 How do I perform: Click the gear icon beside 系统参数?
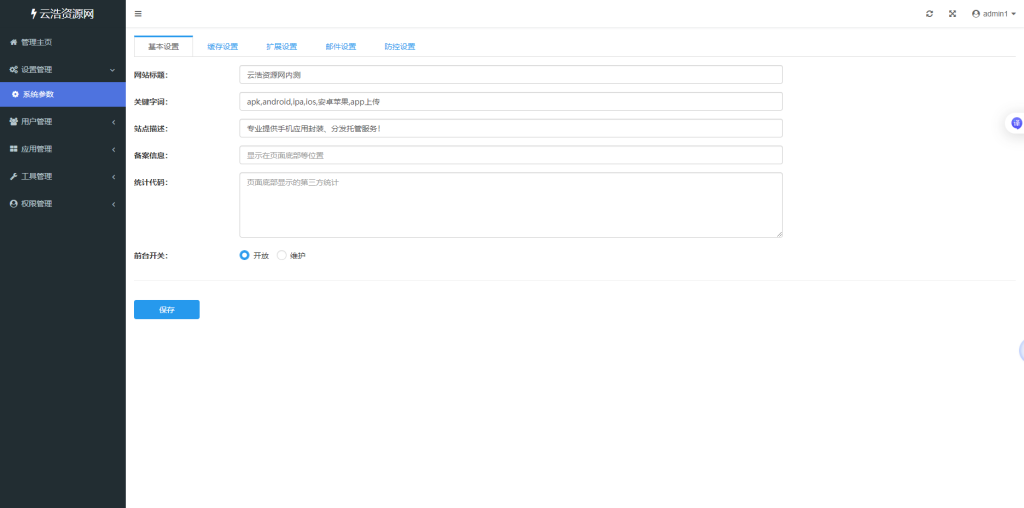[15, 94]
